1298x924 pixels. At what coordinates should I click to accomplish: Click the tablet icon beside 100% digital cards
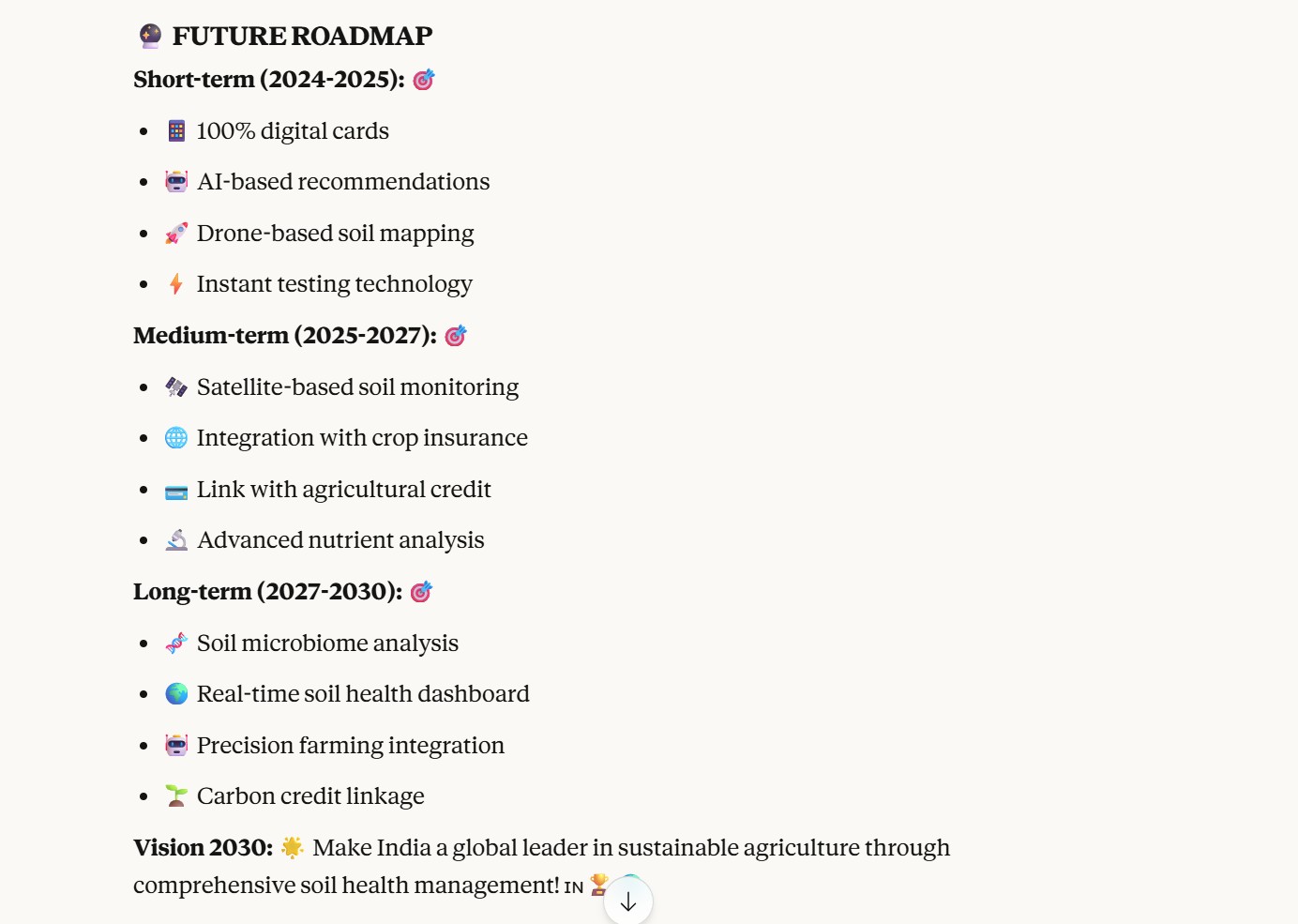click(x=176, y=130)
